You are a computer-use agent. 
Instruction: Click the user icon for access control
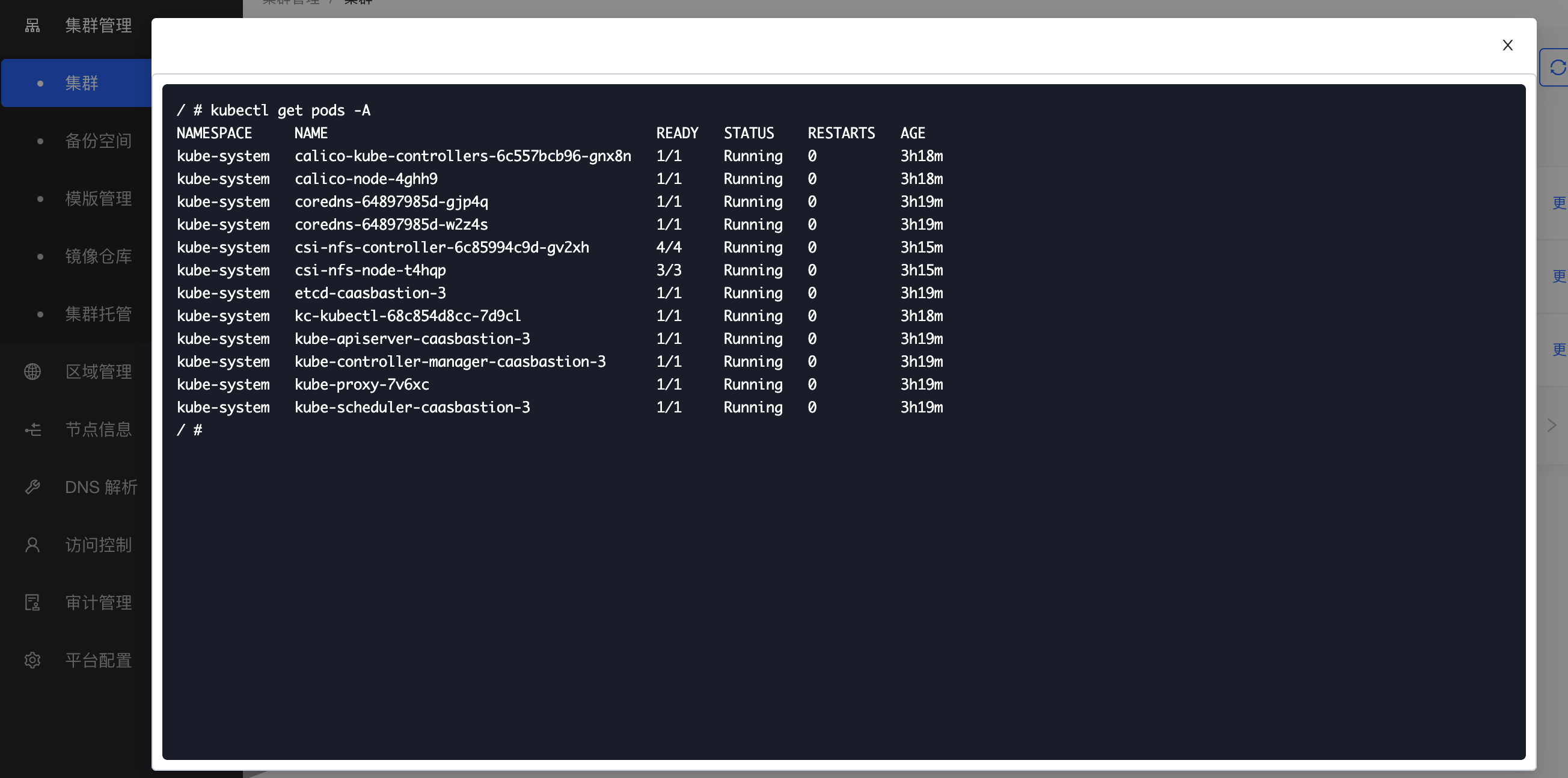tap(32, 545)
